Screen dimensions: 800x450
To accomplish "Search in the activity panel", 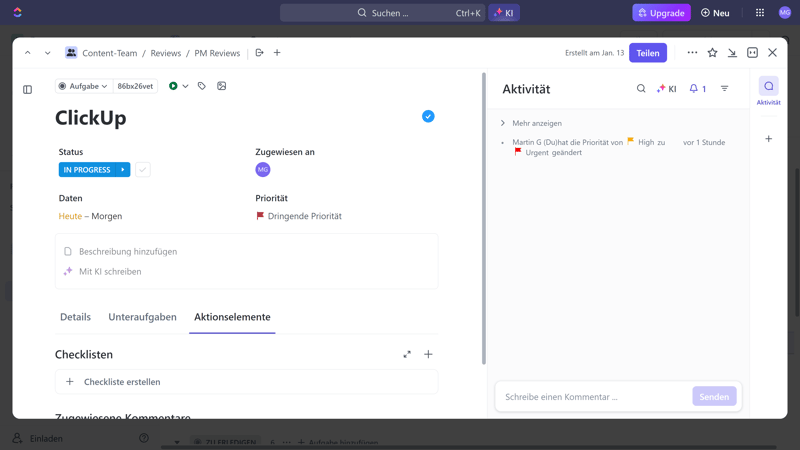I will 641,89.
